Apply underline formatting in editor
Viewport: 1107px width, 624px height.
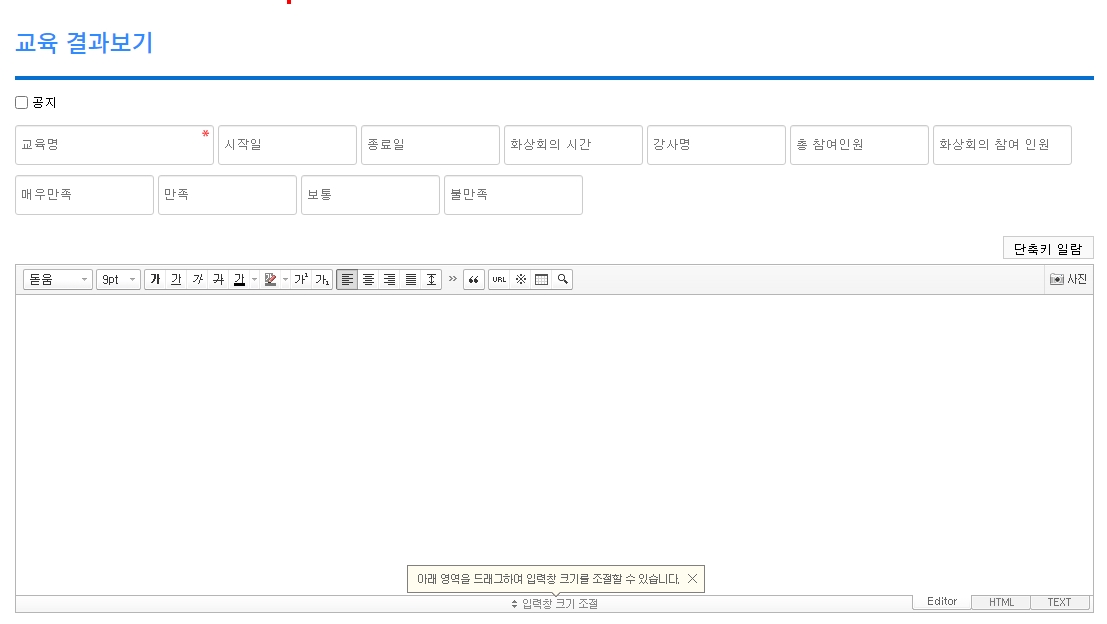click(176, 280)
